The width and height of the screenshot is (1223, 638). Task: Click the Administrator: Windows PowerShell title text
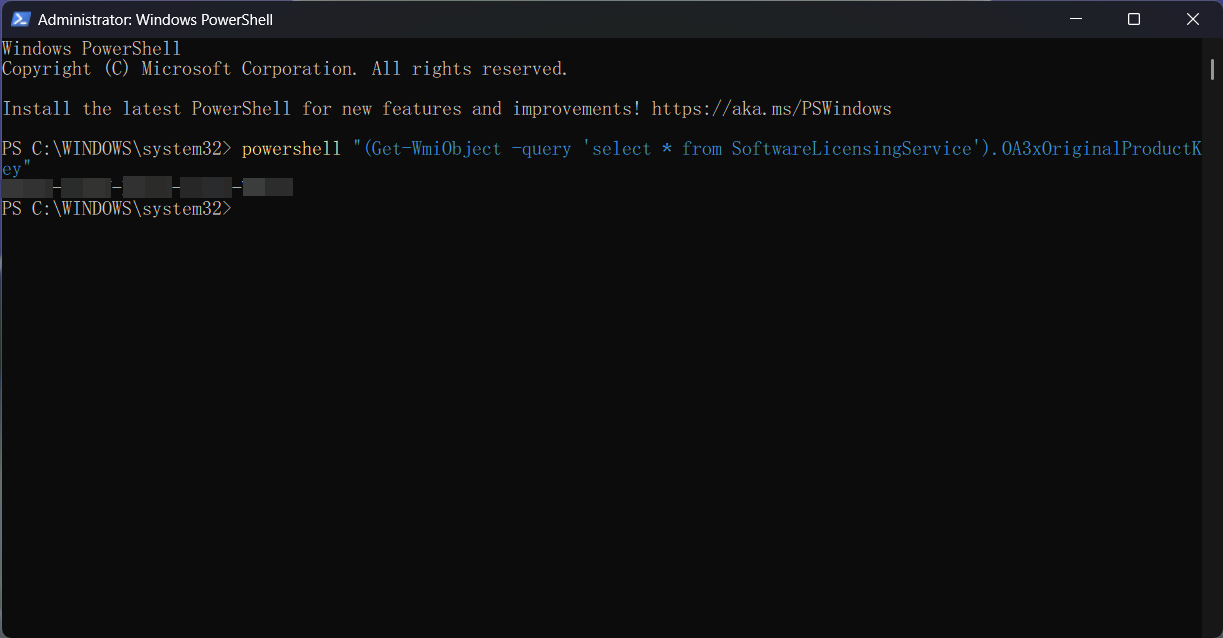(x=155, y=18)
